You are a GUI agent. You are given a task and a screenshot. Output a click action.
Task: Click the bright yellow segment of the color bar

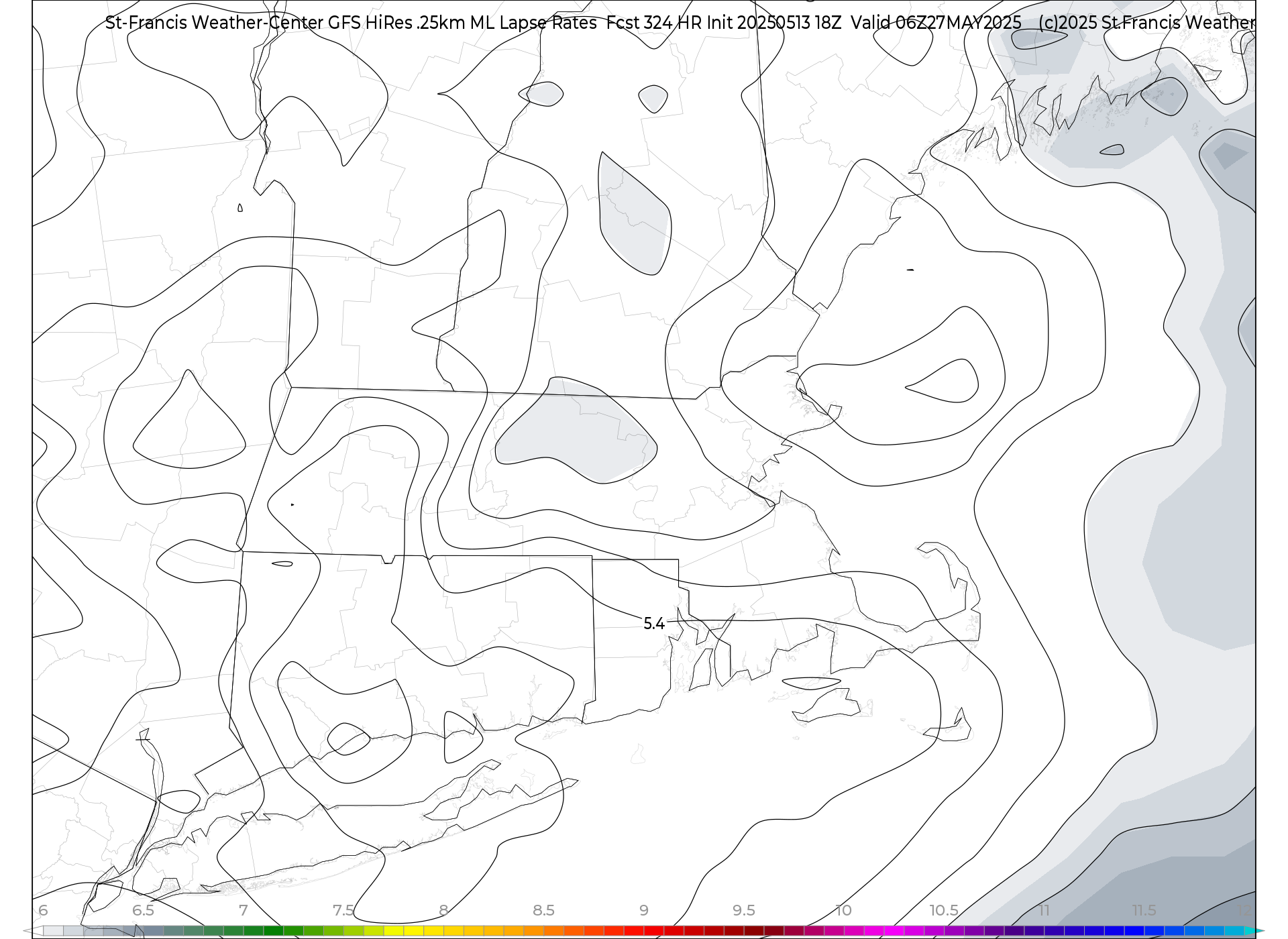414,931
